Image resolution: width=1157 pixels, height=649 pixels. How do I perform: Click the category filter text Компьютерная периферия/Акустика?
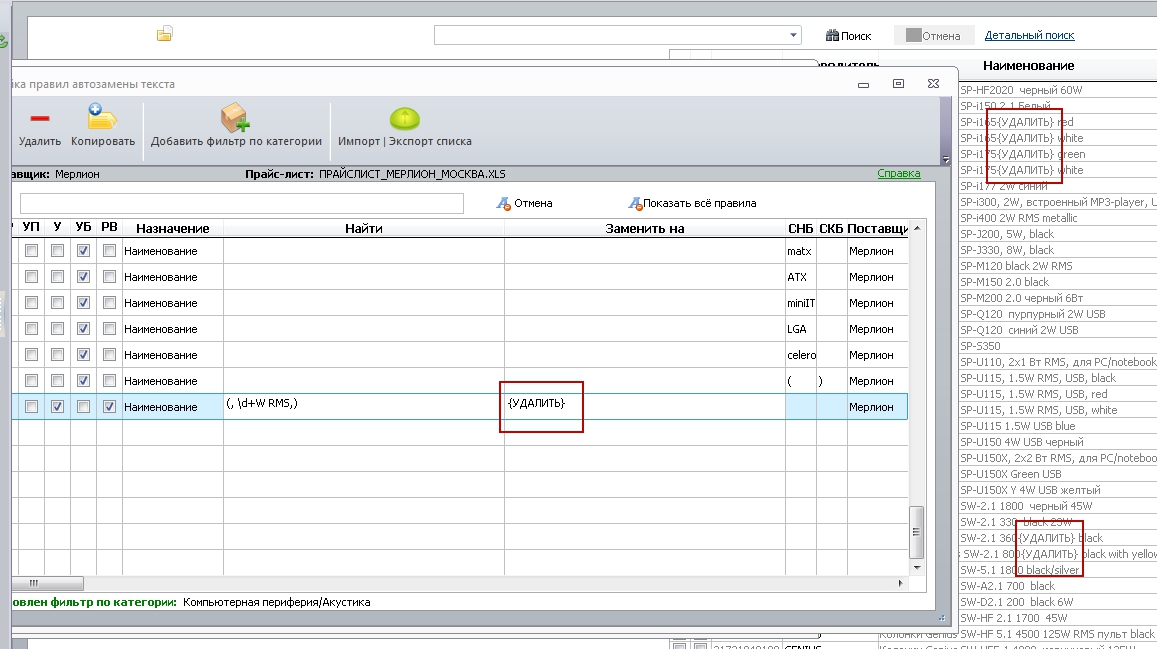click(277, 602)
